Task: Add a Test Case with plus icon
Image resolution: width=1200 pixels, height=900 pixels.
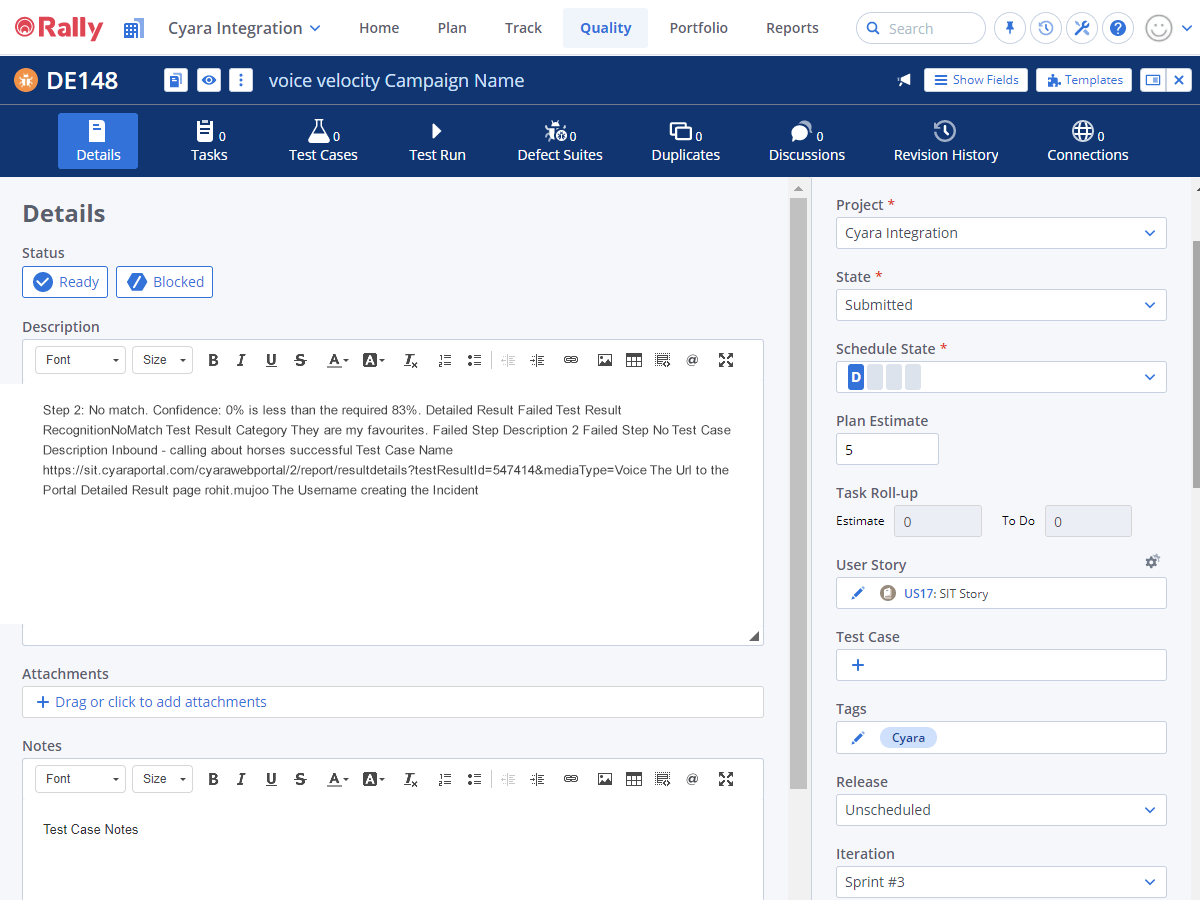Action: point(857,665)
